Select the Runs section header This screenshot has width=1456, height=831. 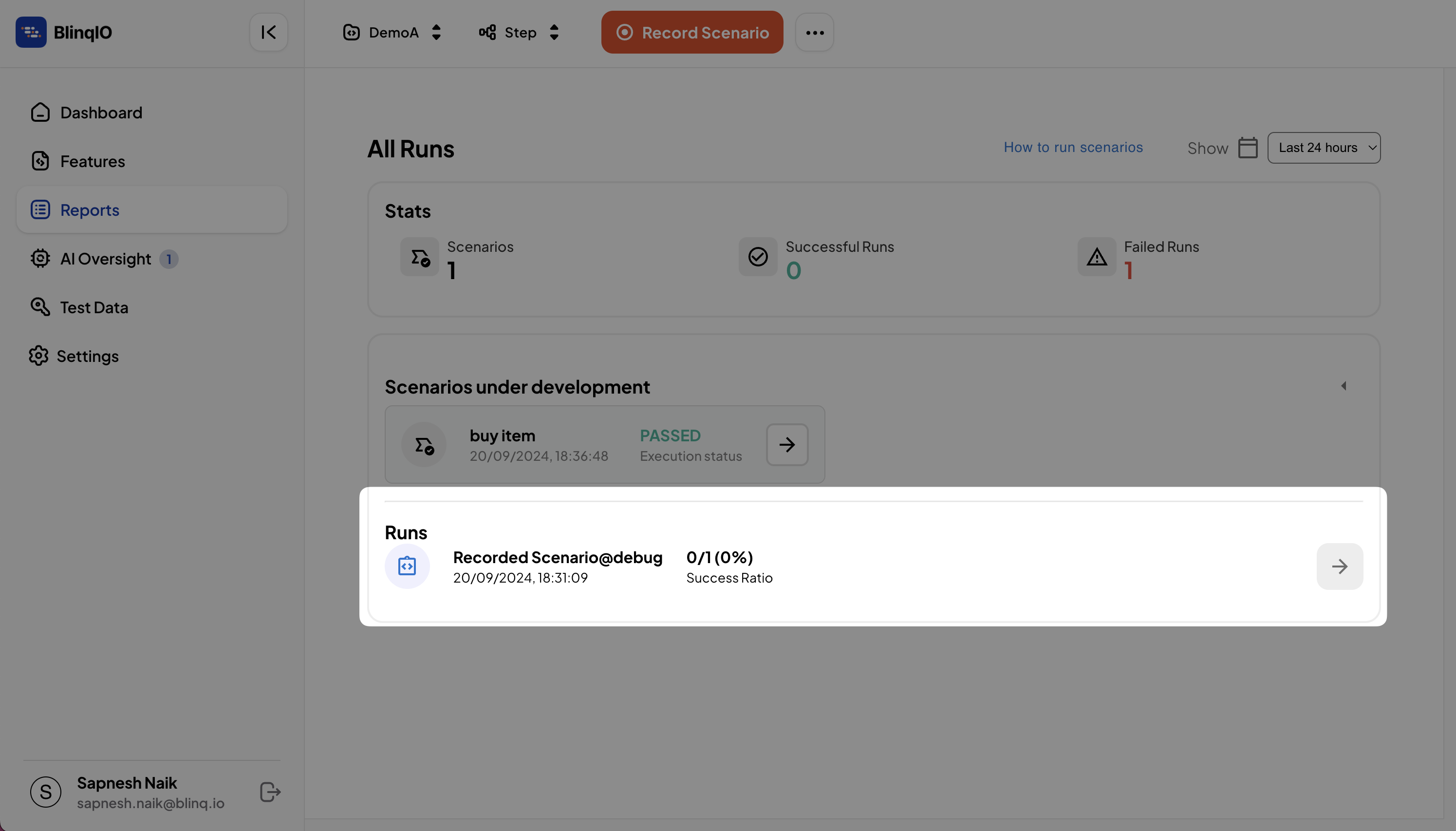tap(406, 531)
